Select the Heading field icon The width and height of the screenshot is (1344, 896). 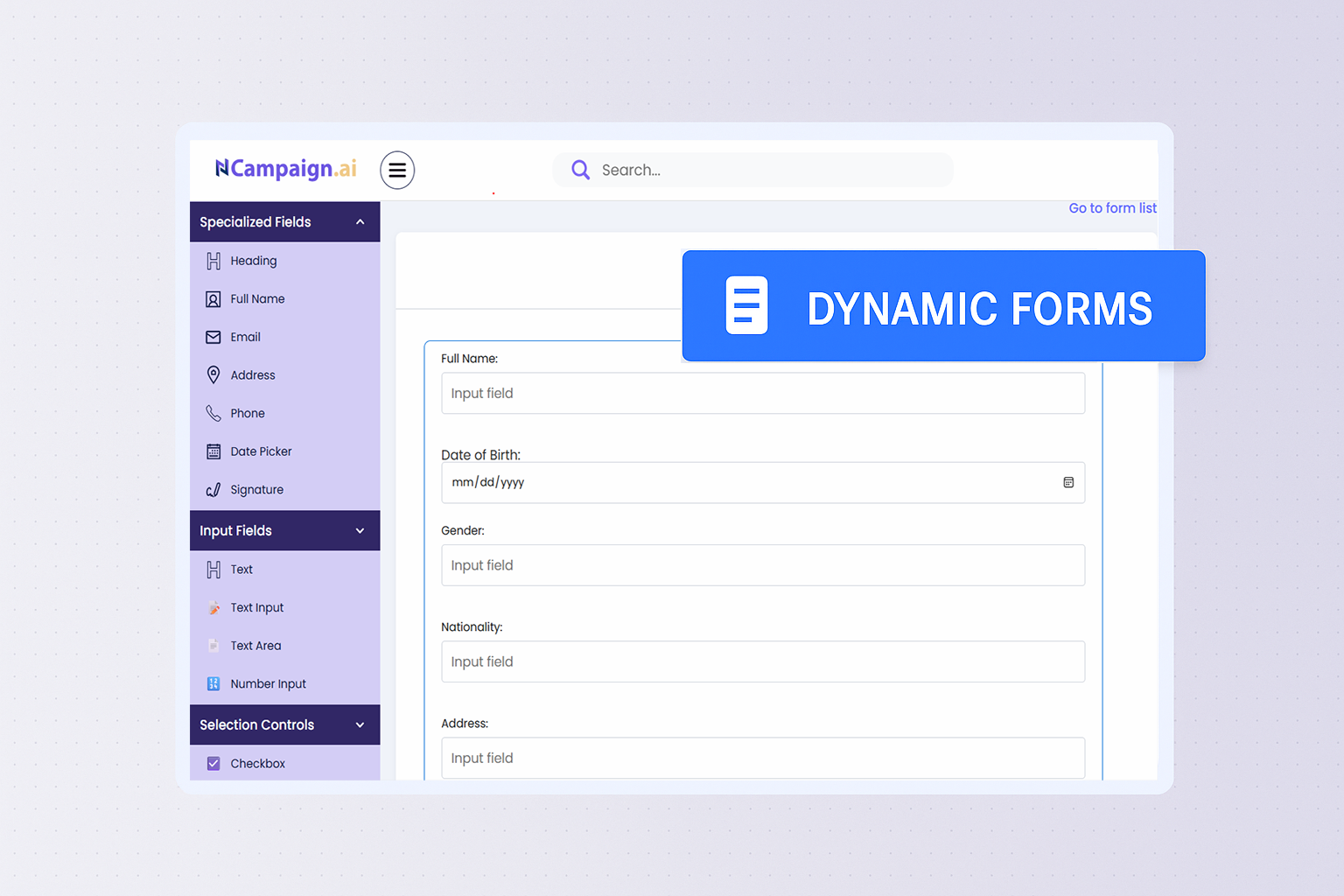tap(213, 261)
